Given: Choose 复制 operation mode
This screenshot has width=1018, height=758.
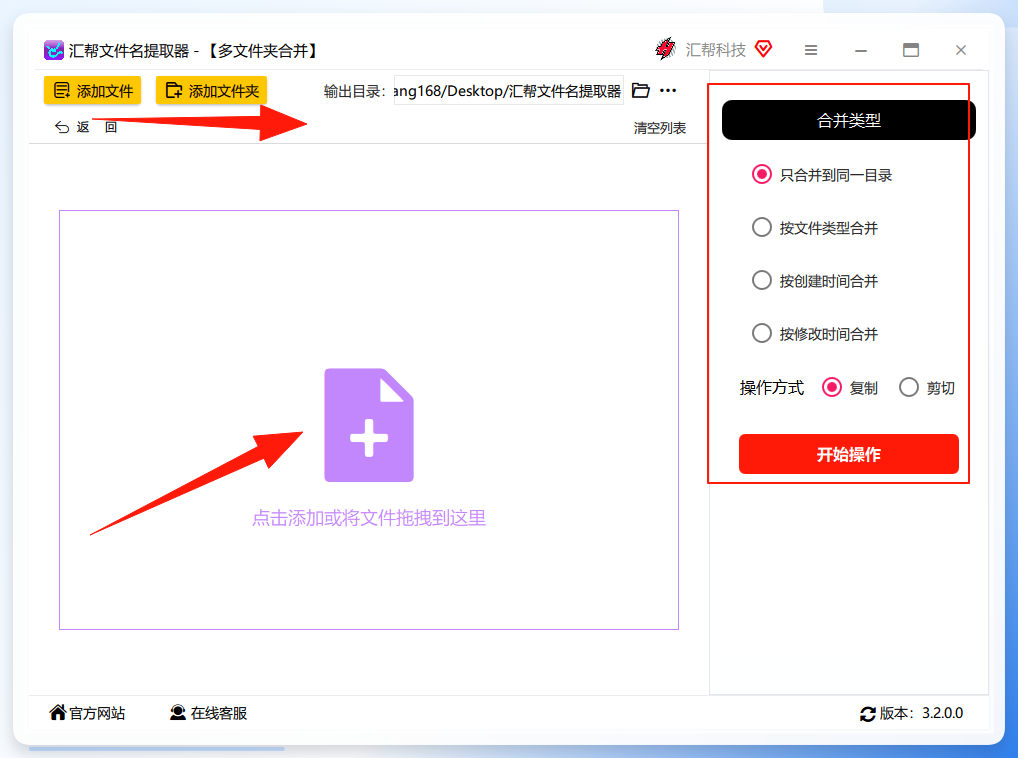Looking at the screenshot, I should (x=850, y=387).
